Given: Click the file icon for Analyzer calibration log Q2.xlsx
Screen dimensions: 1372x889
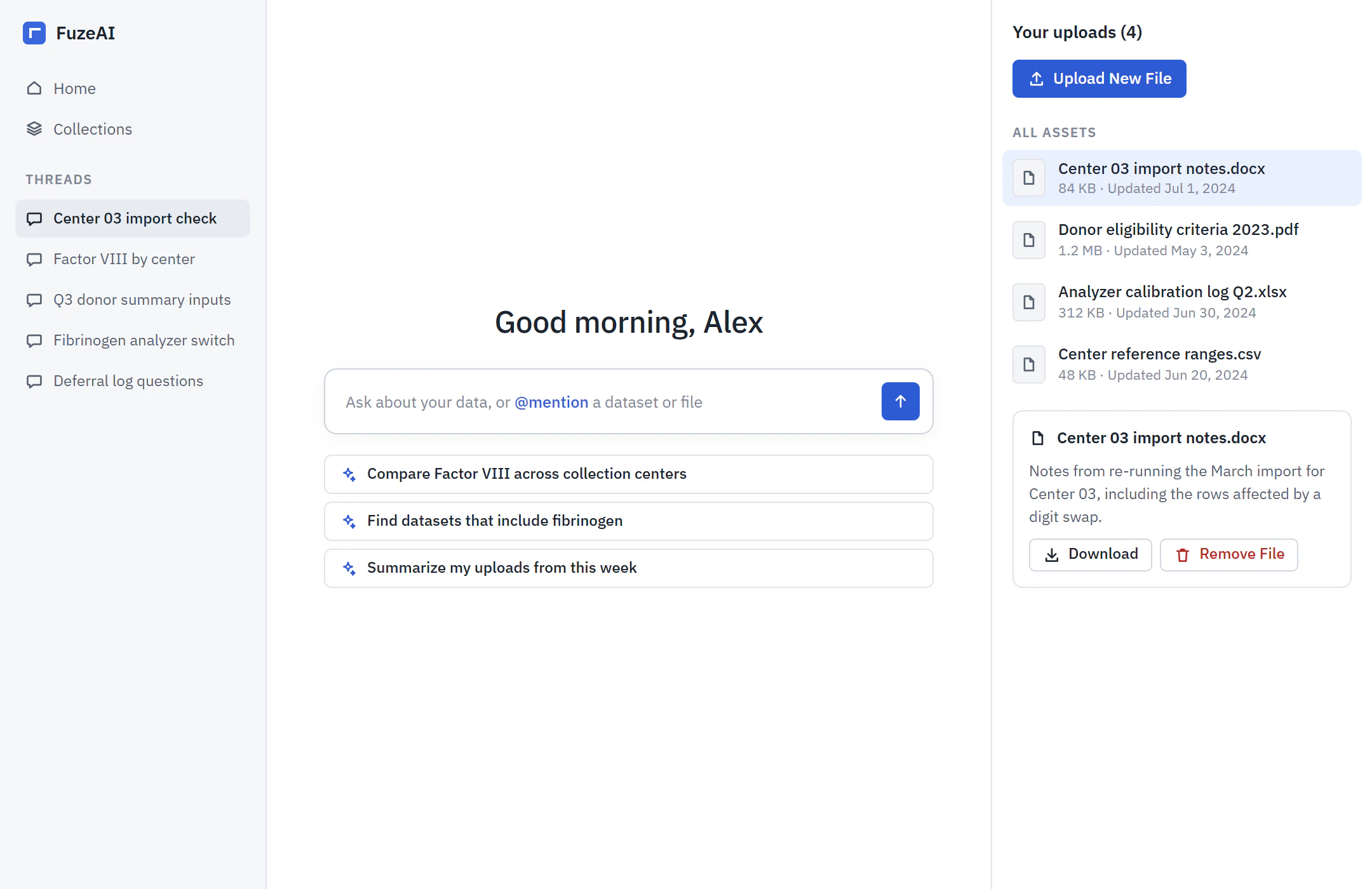Looking at the screenshot, I should (x=1029, y=302).
